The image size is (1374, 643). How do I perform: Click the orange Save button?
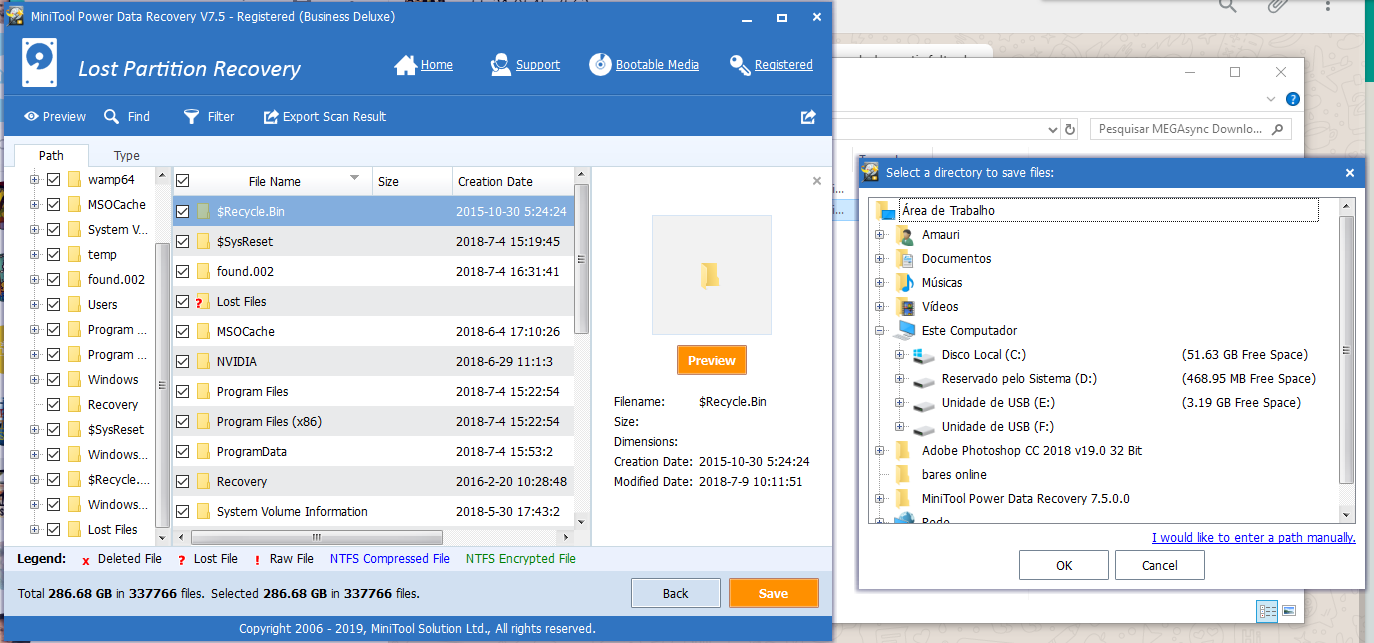(773, 593)
